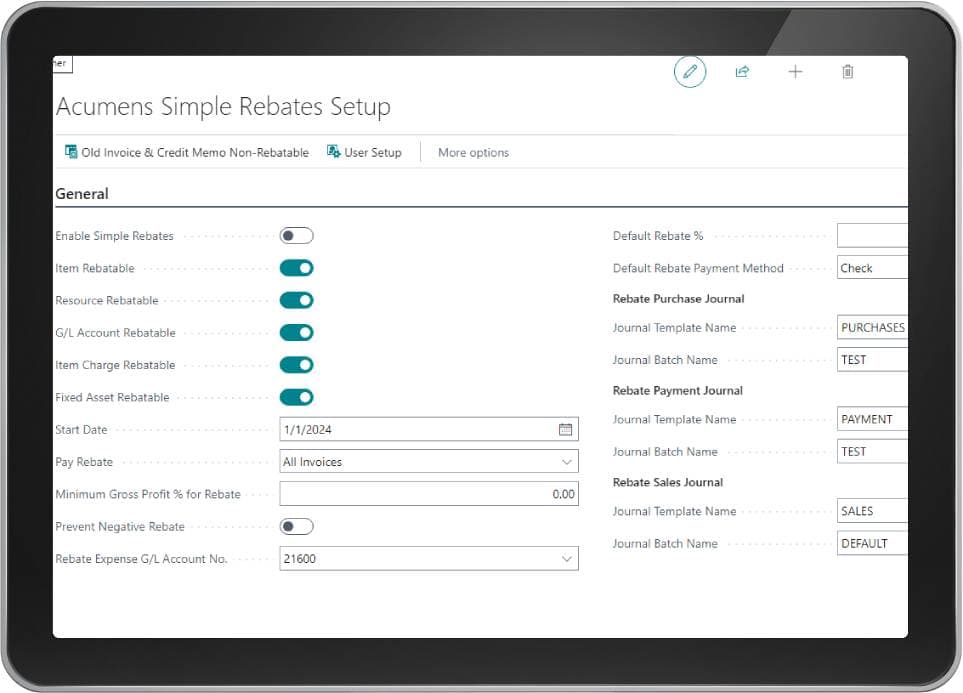Toggle G/L Account Rebatable switch
963x693 pixels.
pos(297,332)
